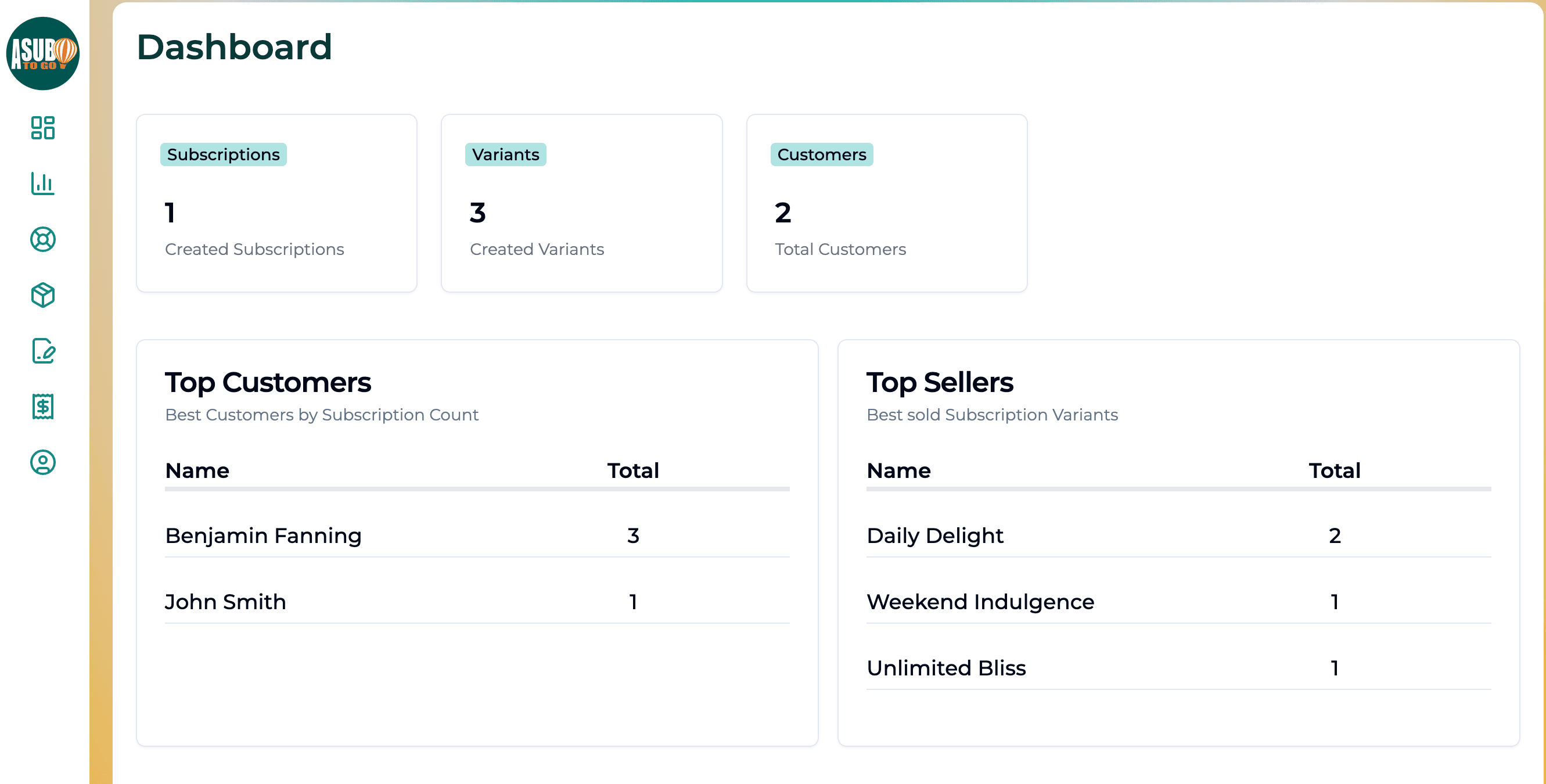Screen dimensions: 1546x784
Task: Select the Benjamin Fanning row name
Action: (x=264, y=535)
